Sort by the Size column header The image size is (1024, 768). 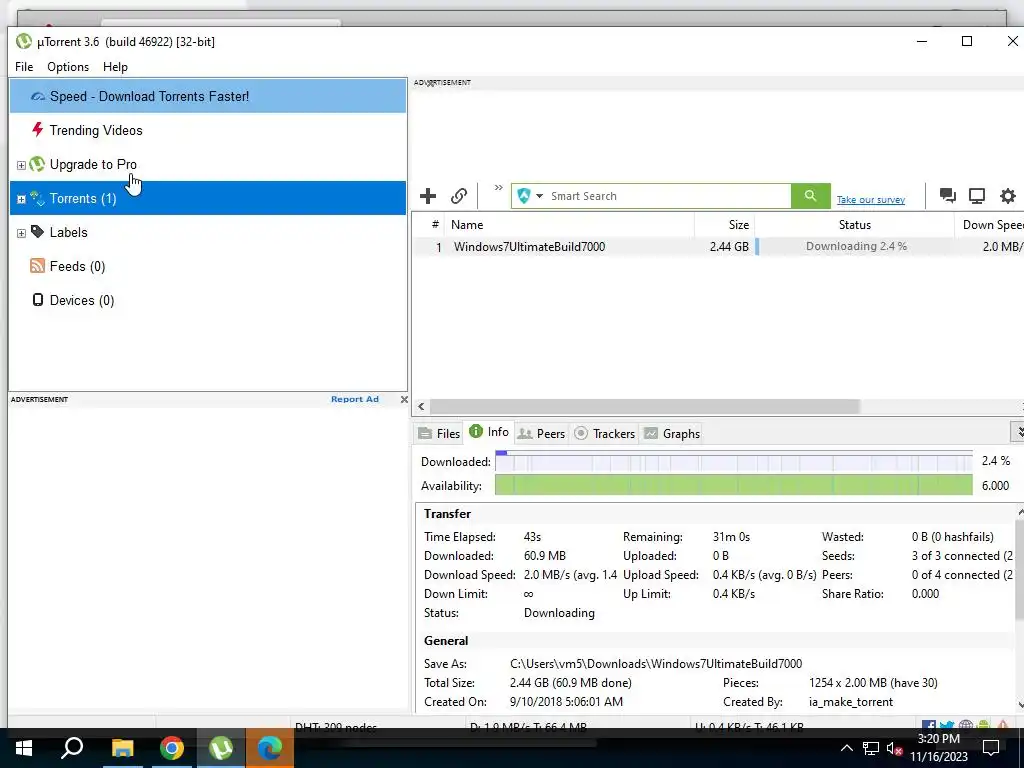(x=724, y=225)
